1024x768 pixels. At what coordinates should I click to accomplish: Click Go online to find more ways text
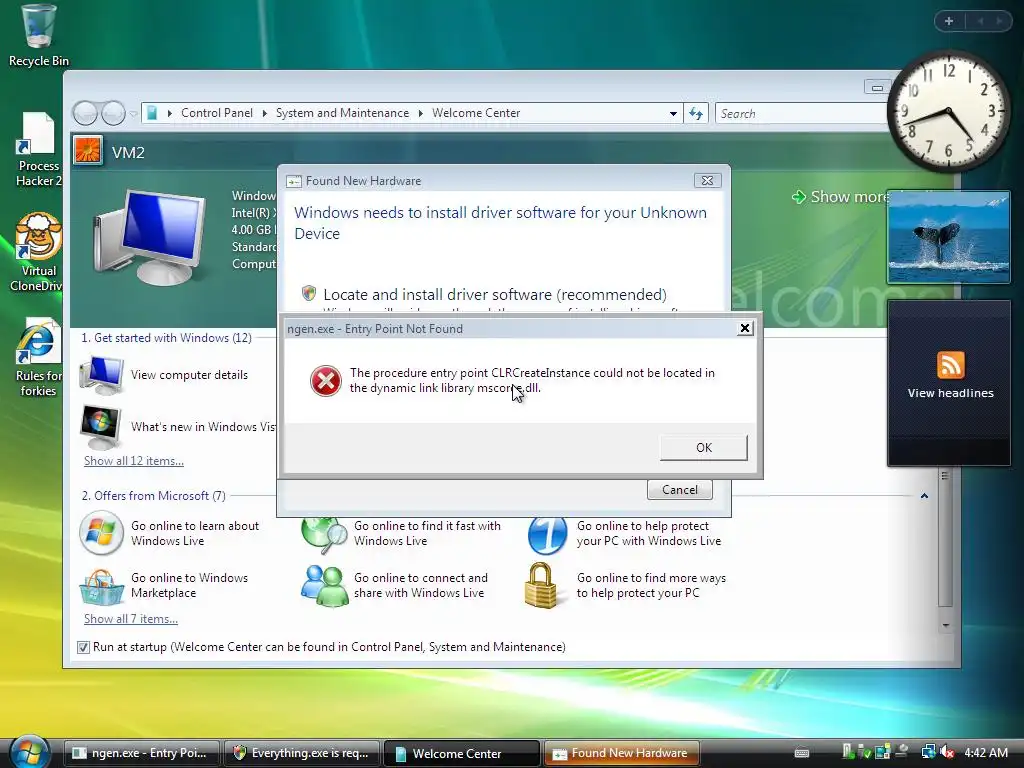point(651,585)
